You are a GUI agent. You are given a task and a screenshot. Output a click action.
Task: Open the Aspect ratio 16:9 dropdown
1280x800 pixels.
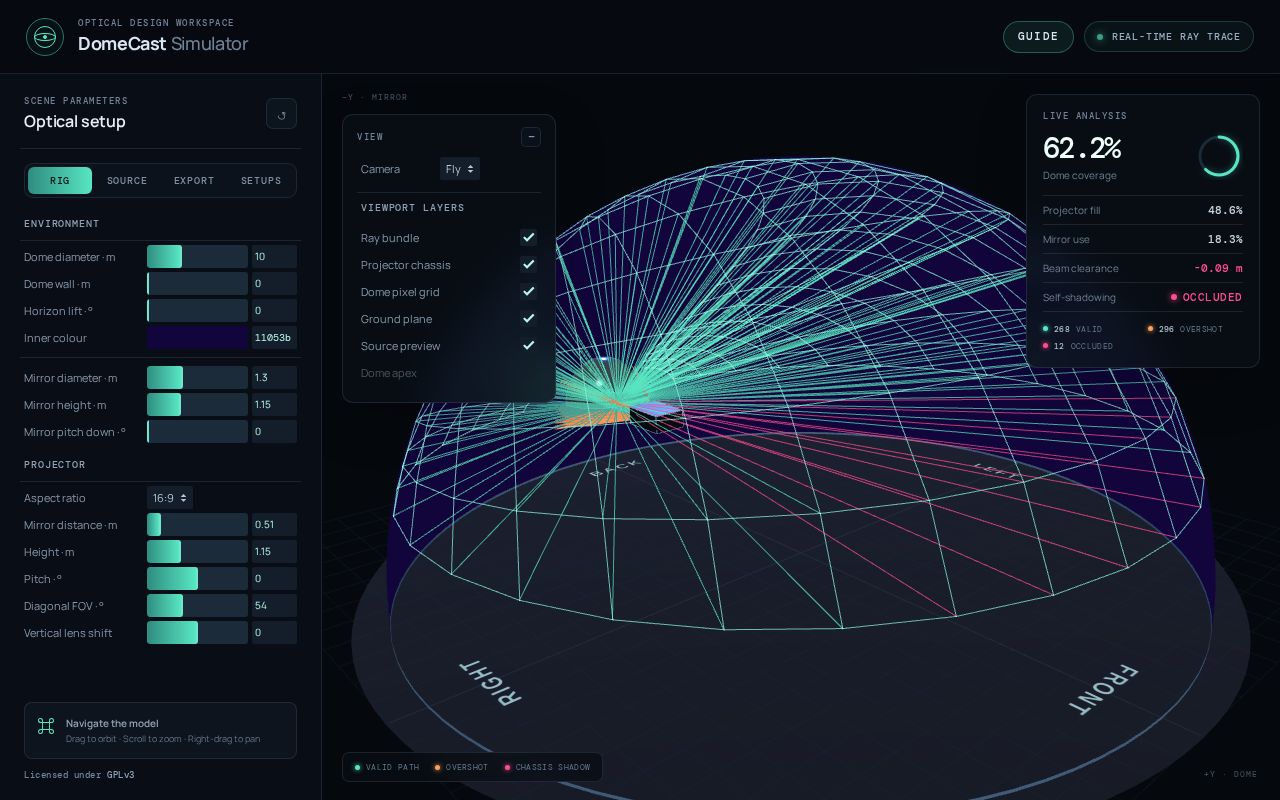pyautogui.click(x=170, y=498)
